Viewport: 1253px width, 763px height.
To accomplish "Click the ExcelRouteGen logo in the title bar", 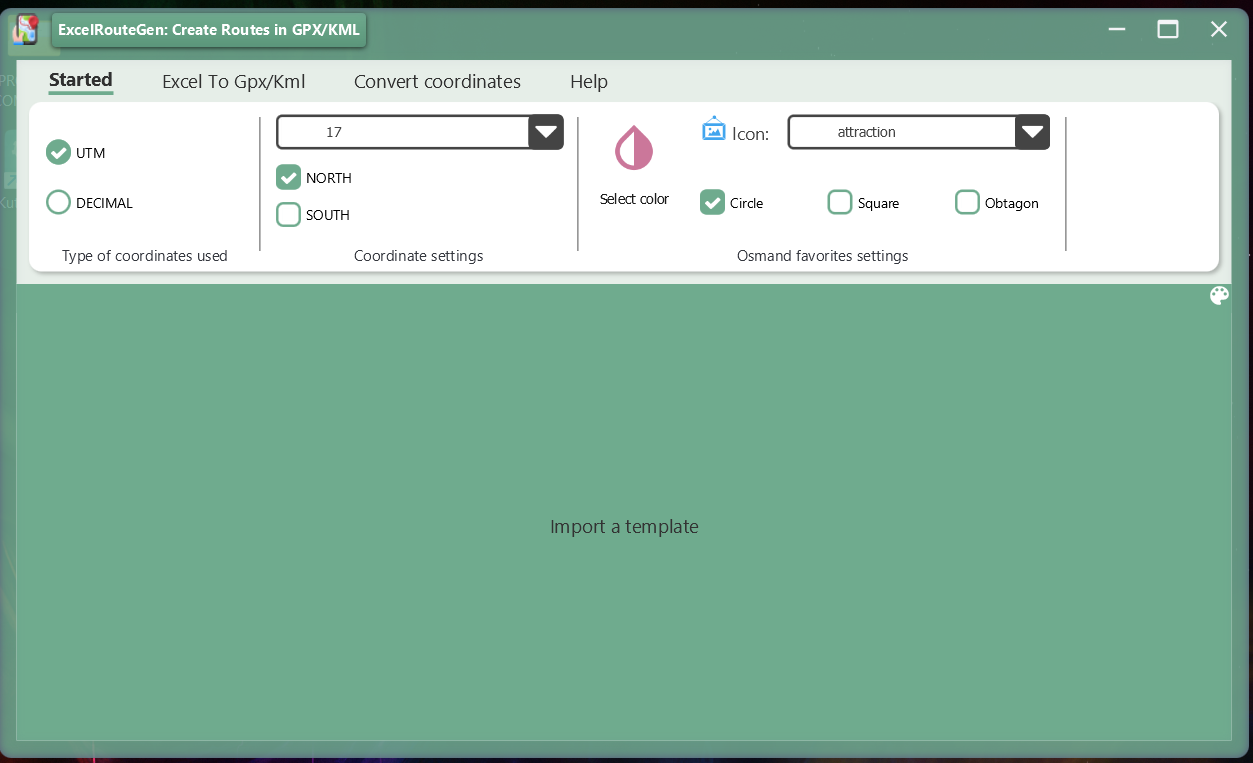I will (26, 29).
